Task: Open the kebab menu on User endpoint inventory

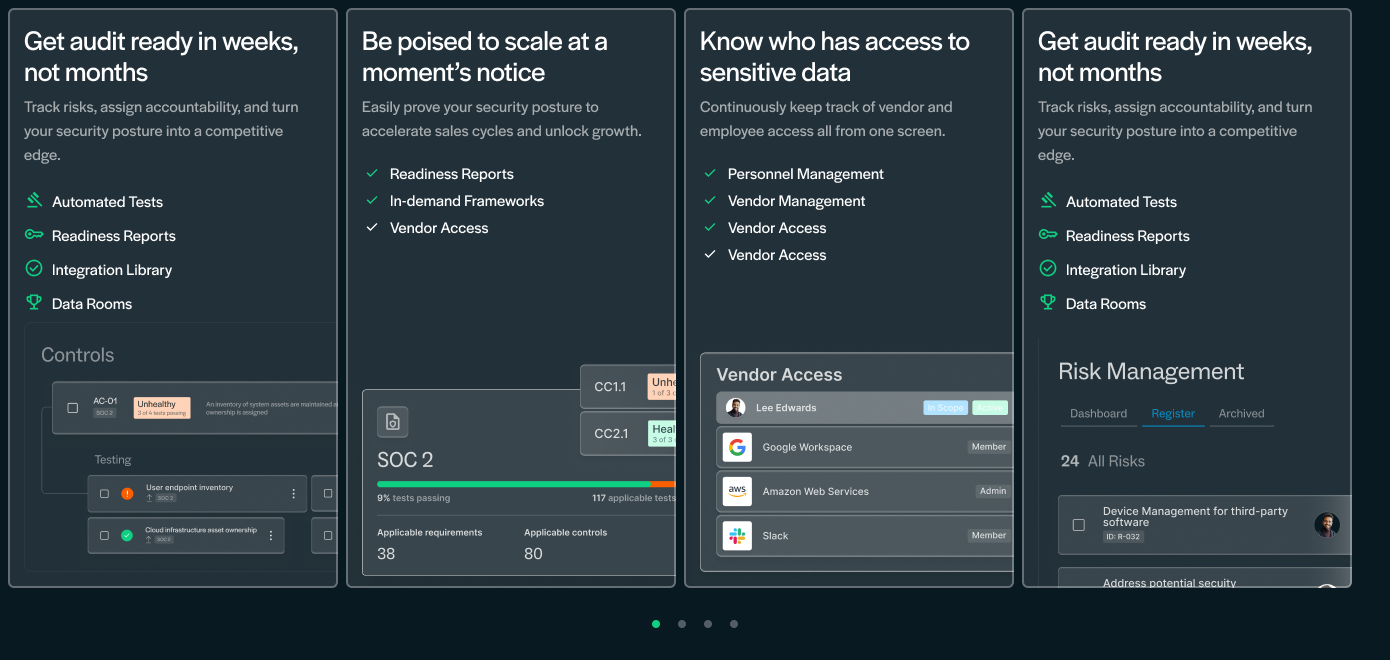Action: [x=293, y=493]
